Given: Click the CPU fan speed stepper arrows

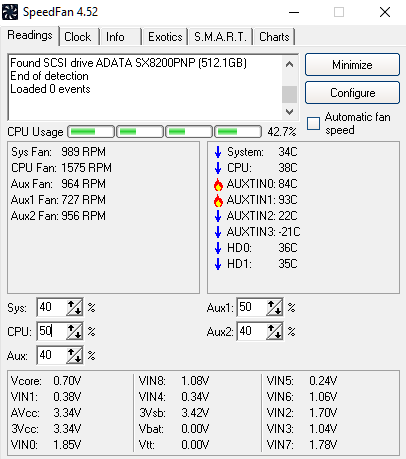Looking at the screenshot, I should pos(74,331).
